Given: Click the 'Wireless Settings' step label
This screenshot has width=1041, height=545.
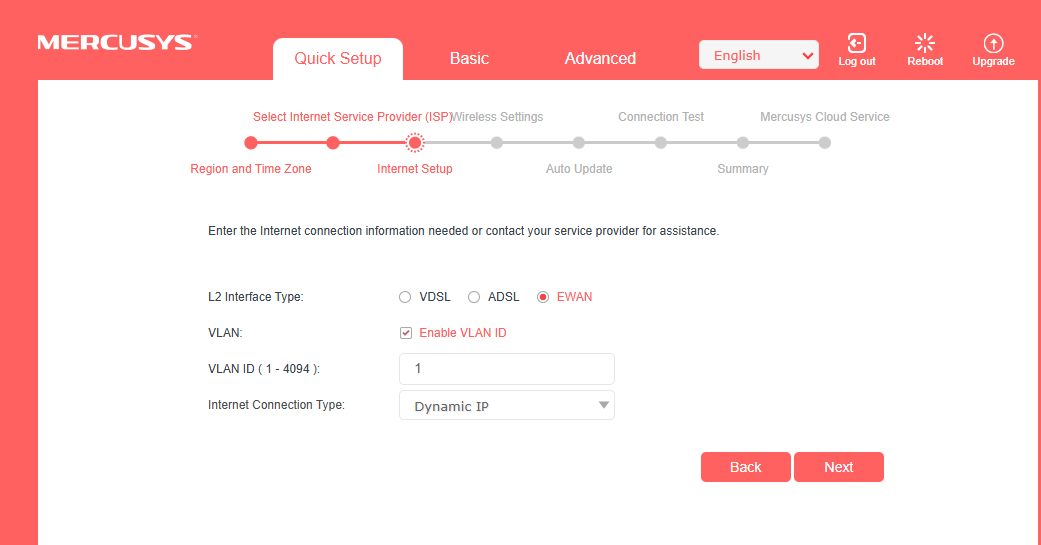Looking at the screenshot, I should click(498, 117).
